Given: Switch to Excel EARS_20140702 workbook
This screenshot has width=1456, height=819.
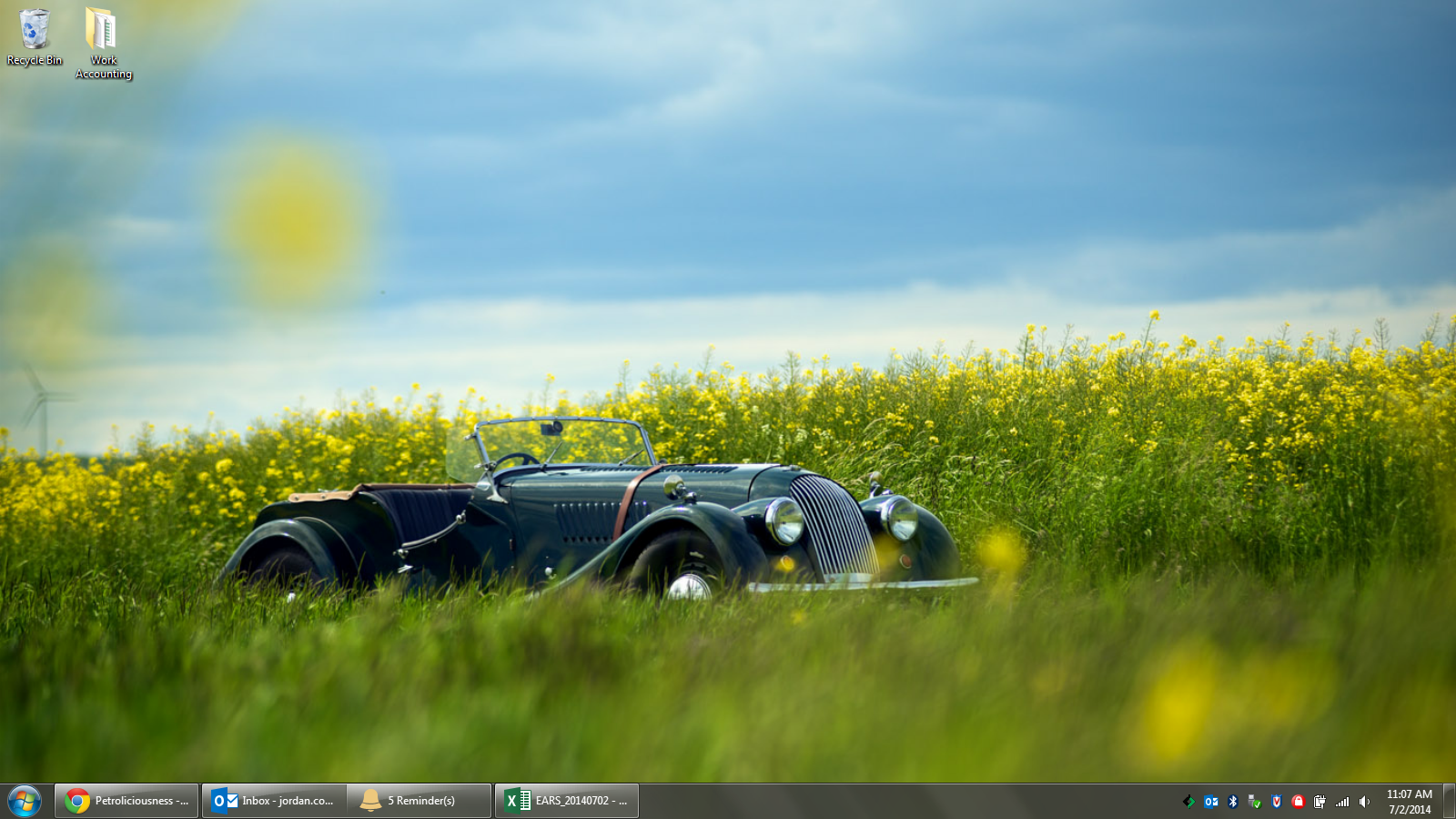Looking at the screenshot, I should click(x=567, y=801).
